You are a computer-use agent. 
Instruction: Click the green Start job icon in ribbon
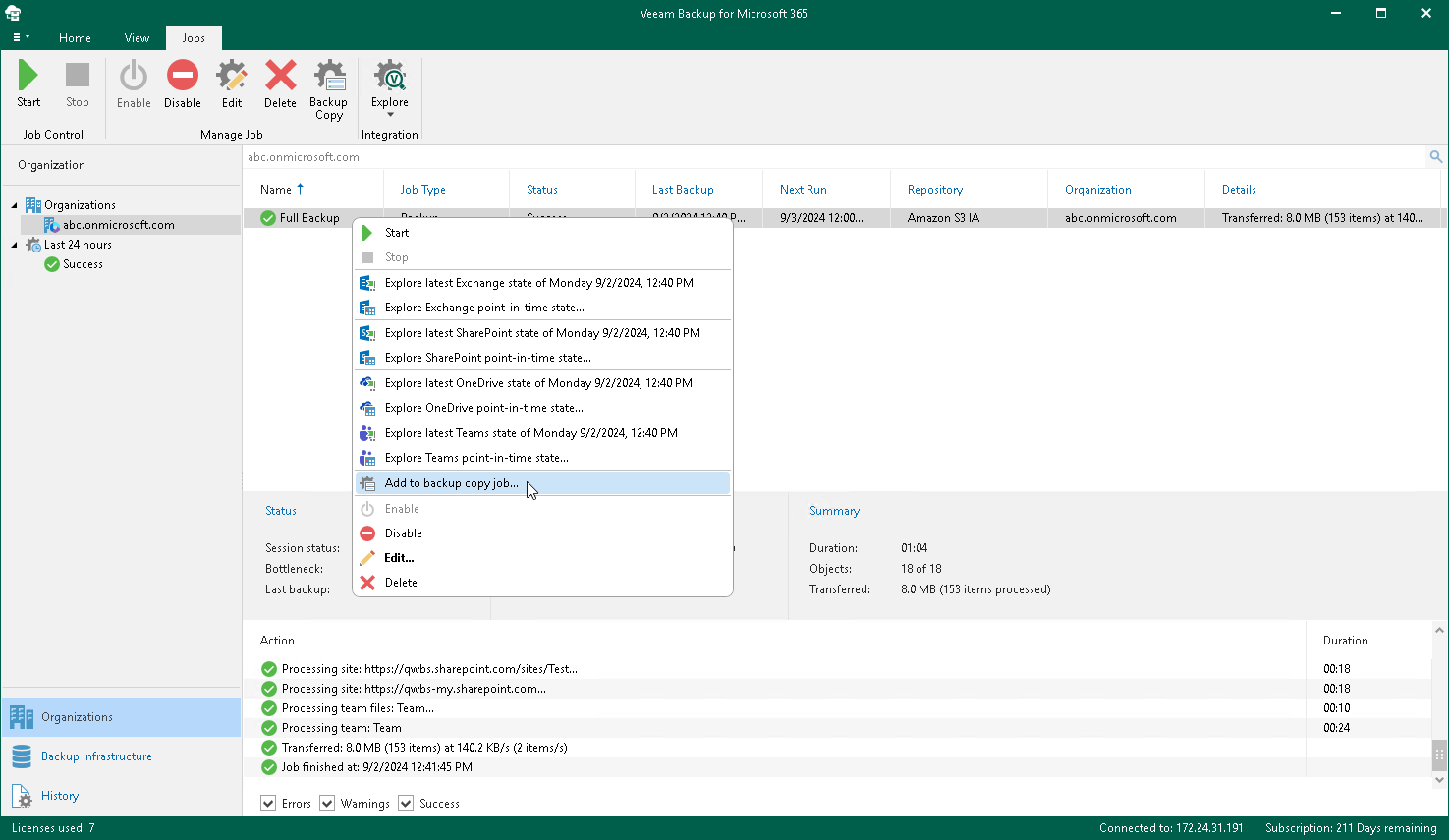[28, 76]
